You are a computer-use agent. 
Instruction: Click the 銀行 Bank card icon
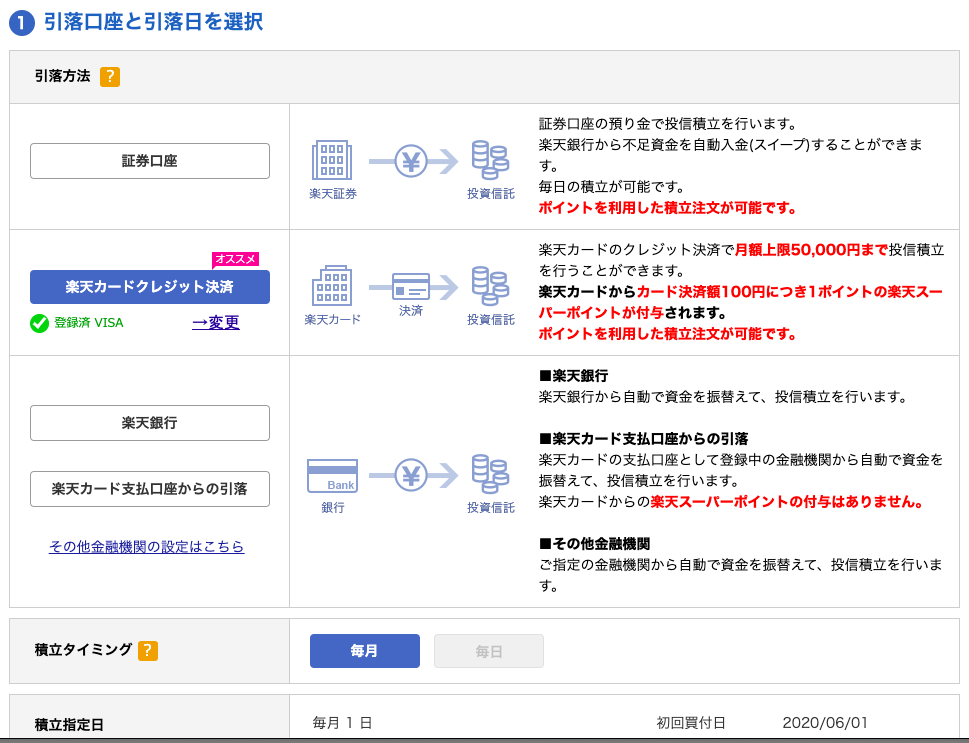tap(332, 475)
